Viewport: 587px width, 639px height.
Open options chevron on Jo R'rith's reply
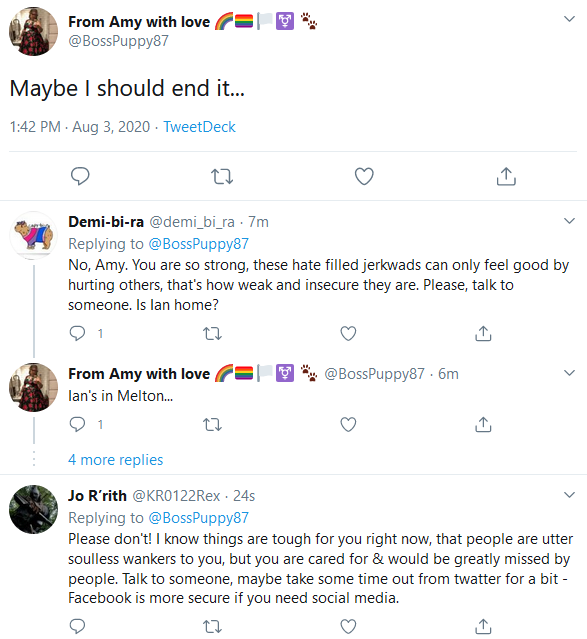(569, 495)
